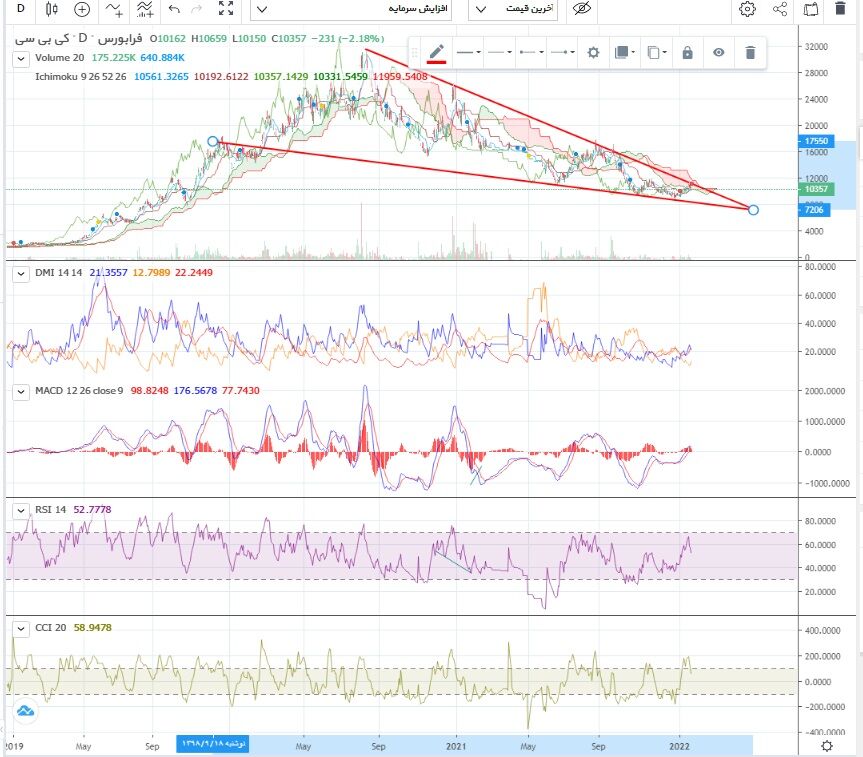Open drawing settings gear in floating toolbar

point(593,52)
